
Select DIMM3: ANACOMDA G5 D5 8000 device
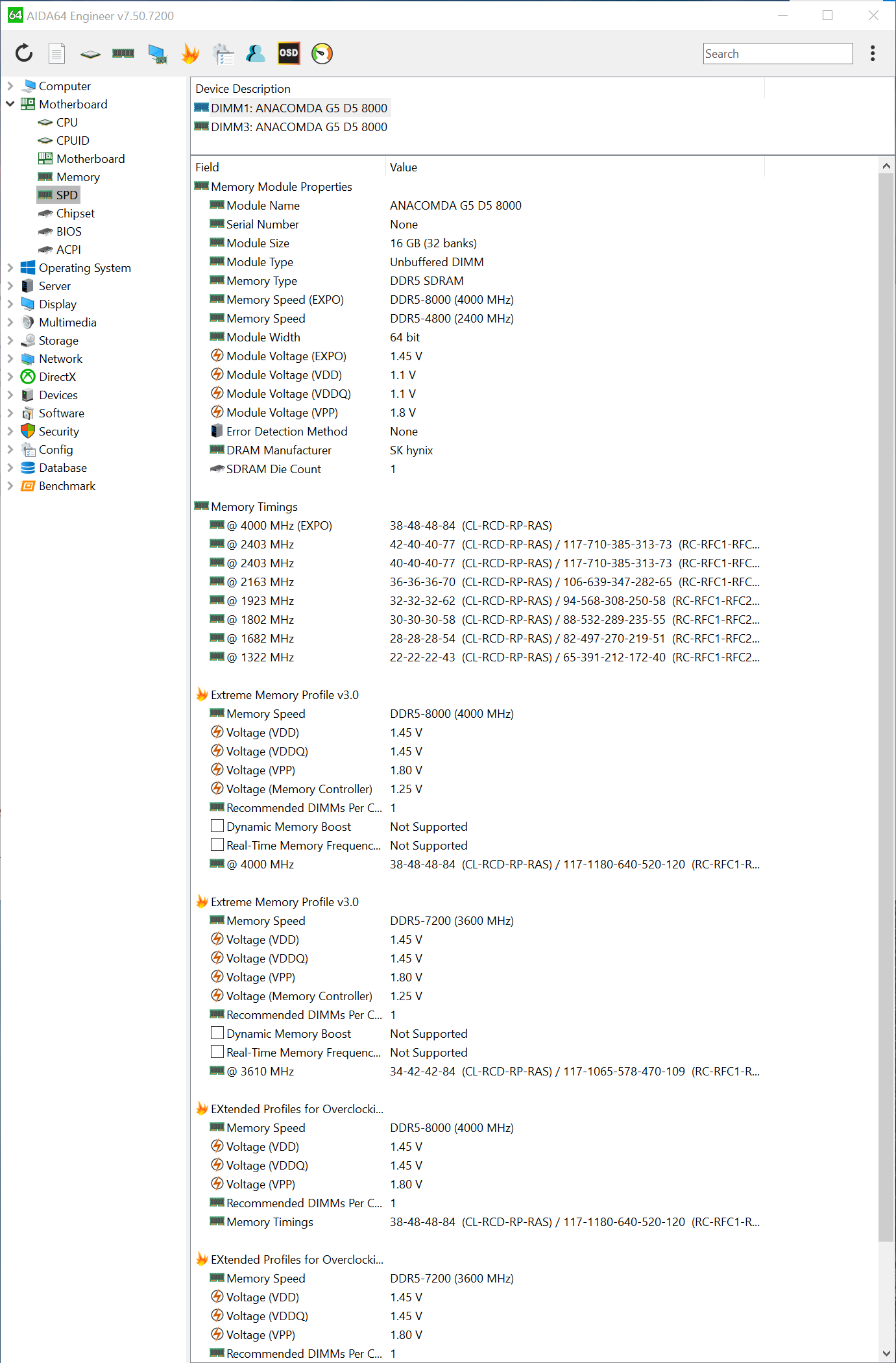[299, 127]
